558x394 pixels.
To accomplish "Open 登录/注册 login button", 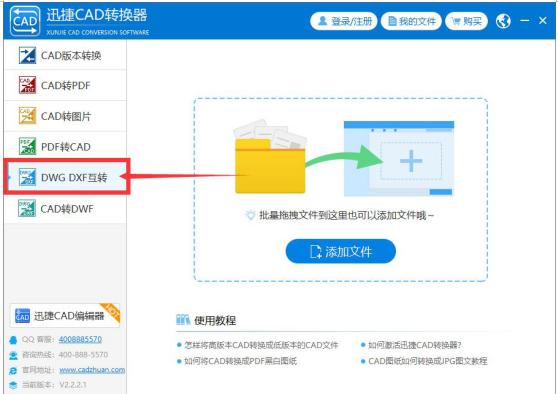I will 344,21.
